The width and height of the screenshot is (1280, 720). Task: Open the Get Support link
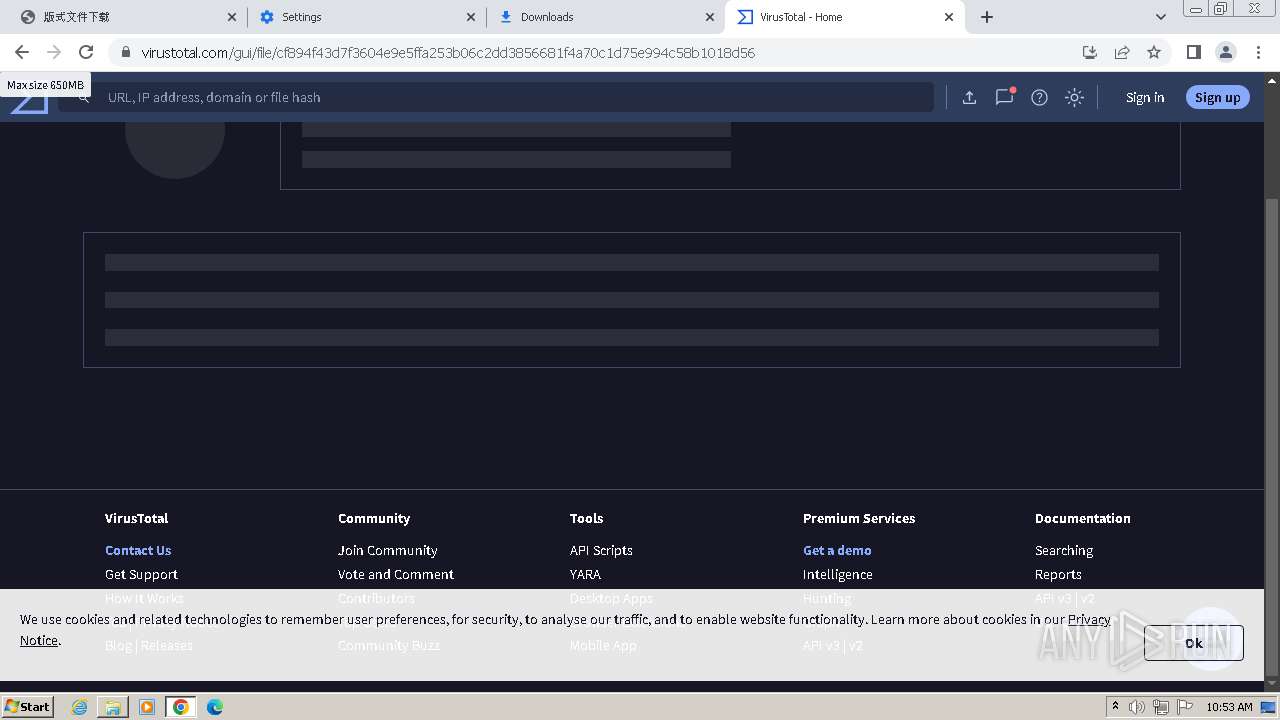tap(141, 574)
